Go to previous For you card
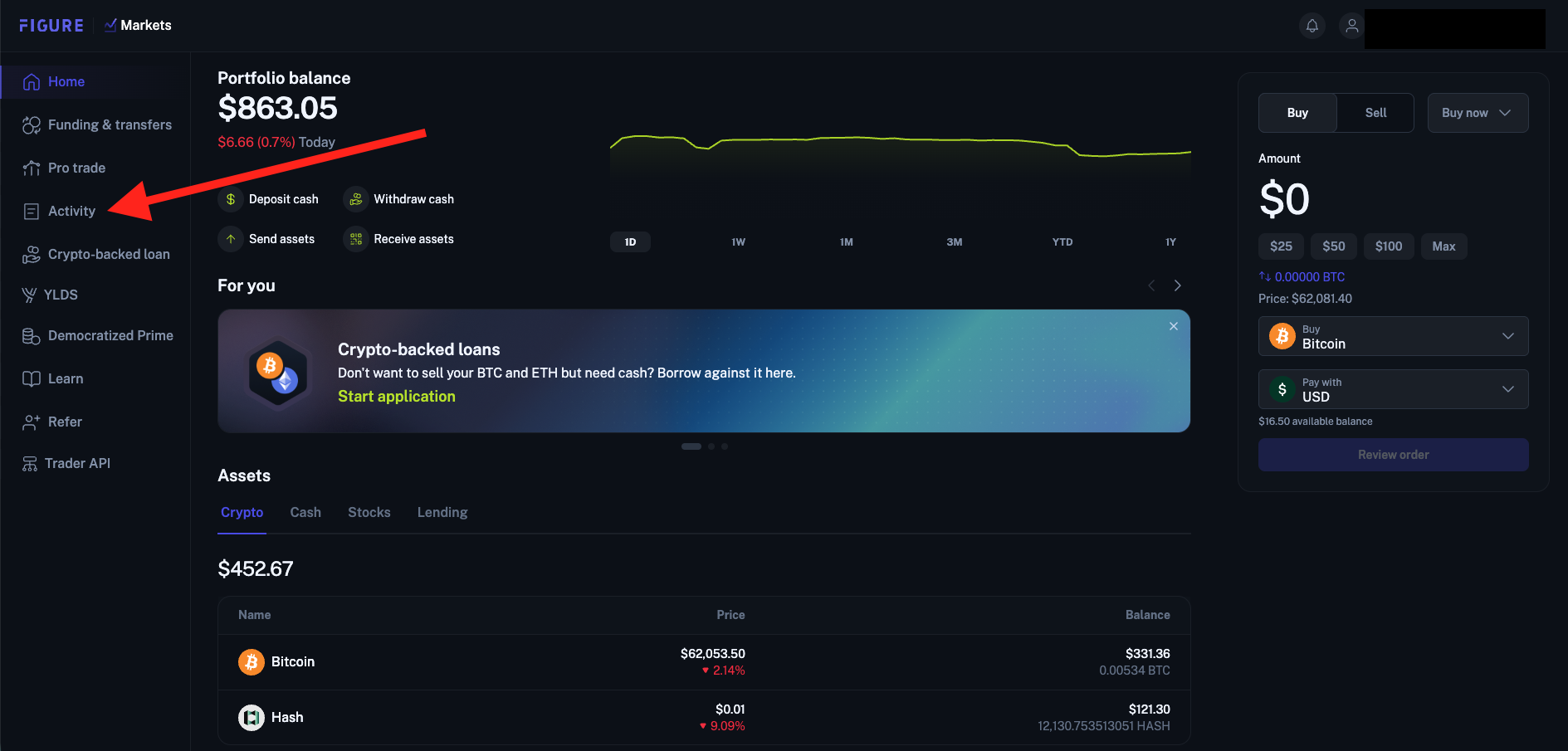The width and height of the screenshot is (1568, 751). (x=1151, y=285)
